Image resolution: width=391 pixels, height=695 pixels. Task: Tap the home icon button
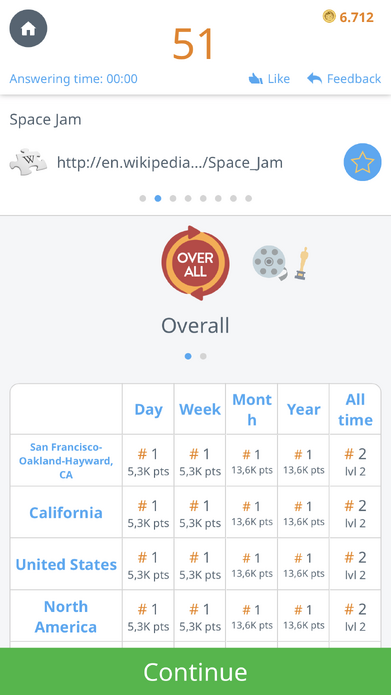click(x=28, y=28)
